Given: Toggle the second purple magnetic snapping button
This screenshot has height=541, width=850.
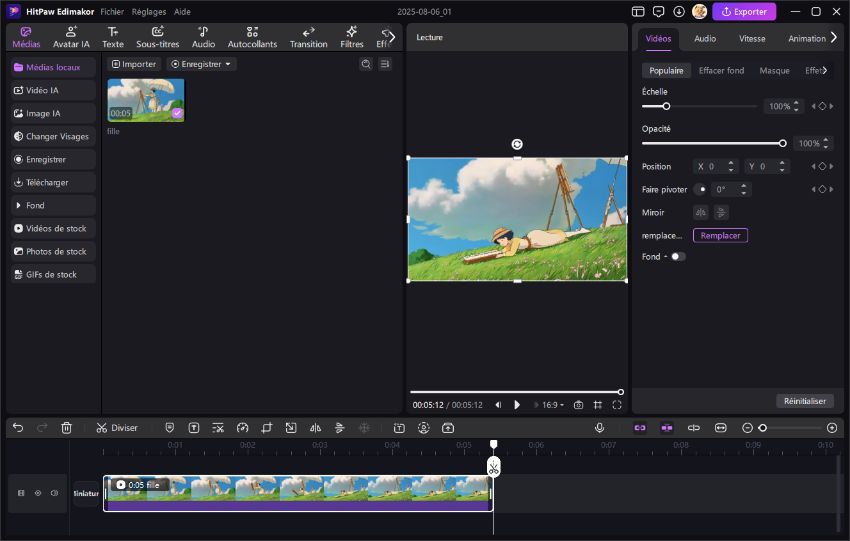Looking at the screenshot, I should pos(667,428).
